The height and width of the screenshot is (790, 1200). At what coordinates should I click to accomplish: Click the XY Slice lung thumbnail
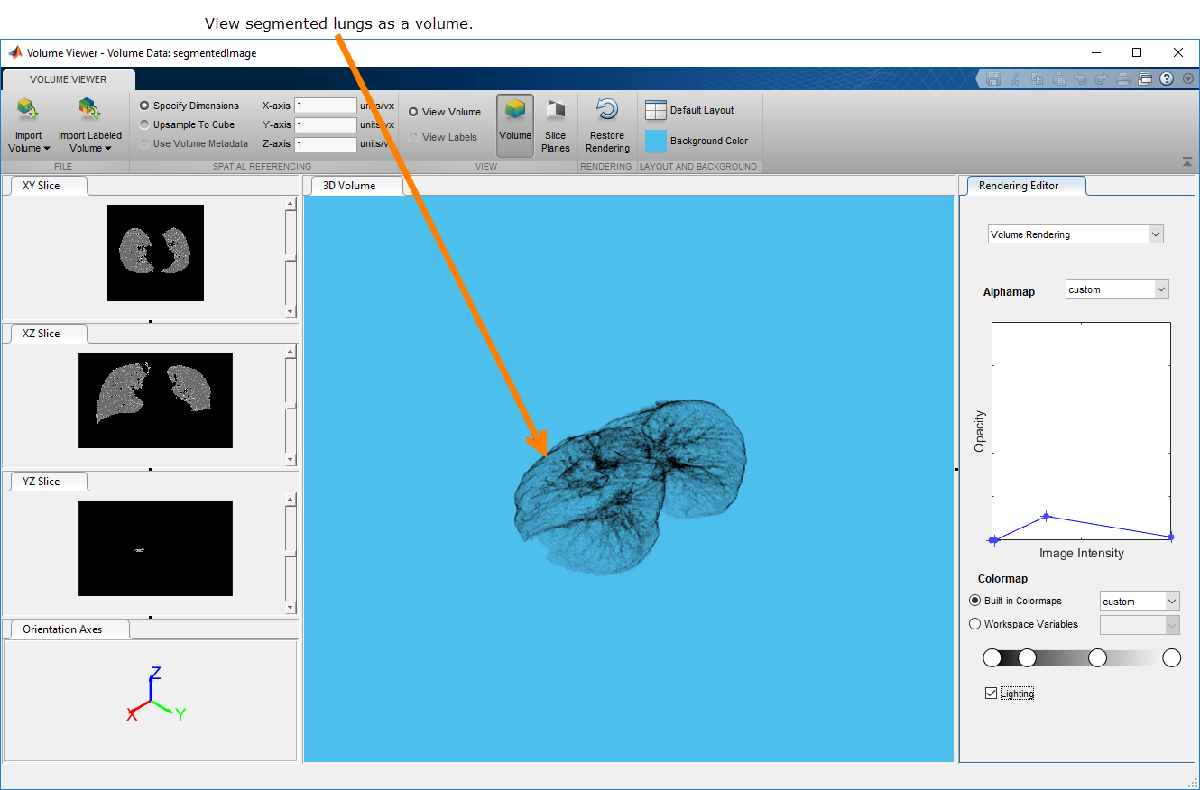coord(155,252)
